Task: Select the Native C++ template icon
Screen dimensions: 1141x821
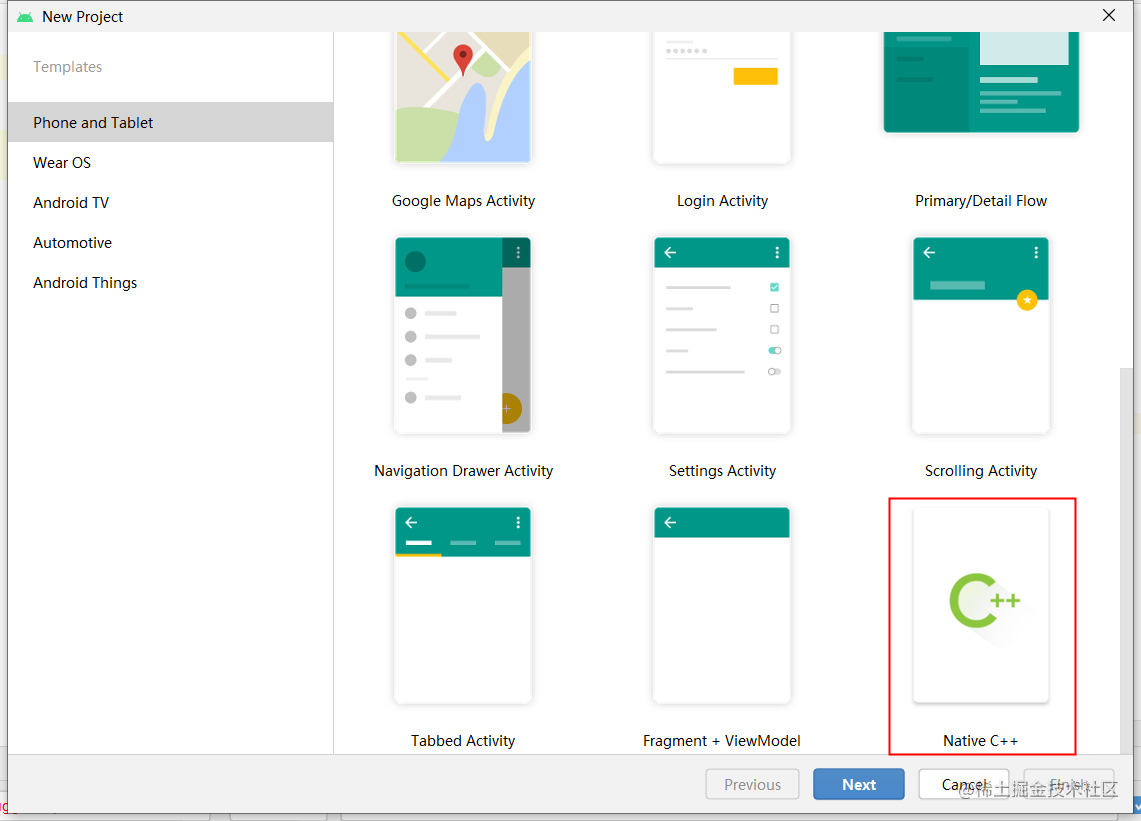Action: click(x=981, y=605)
